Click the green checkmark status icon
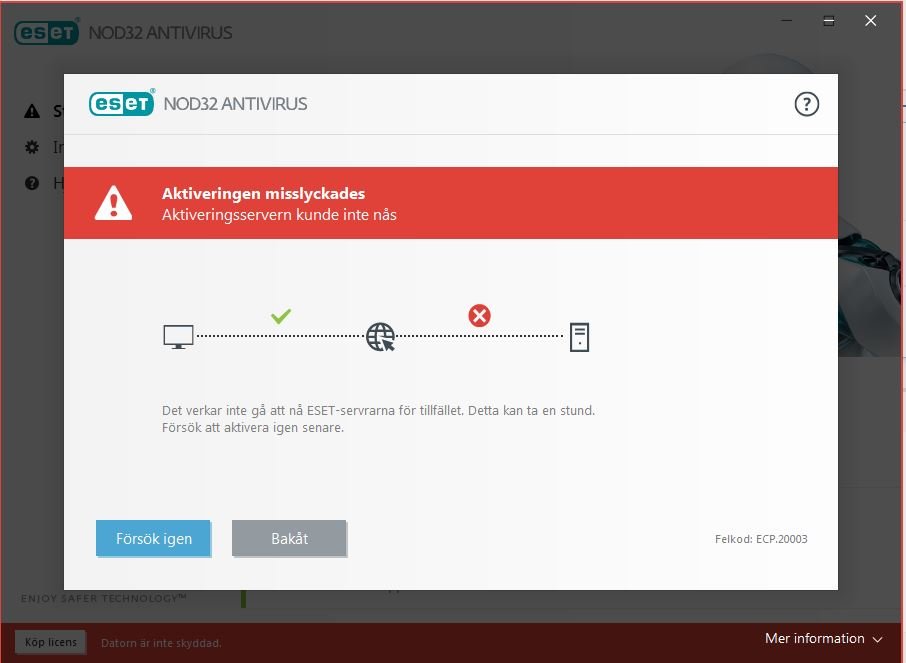The width and height of the screenshot is (906, 663). 281,316
